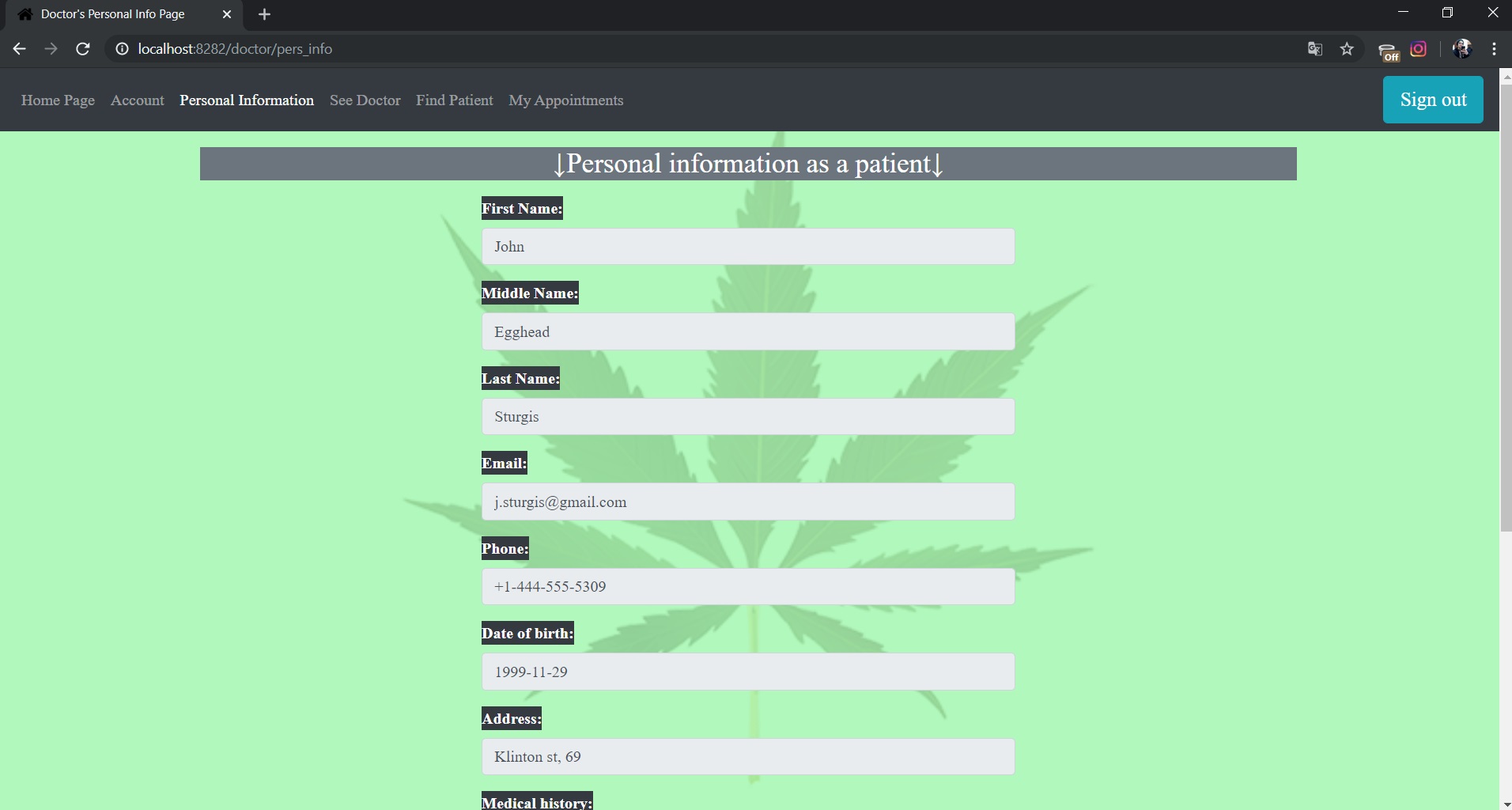
Task: Focus the Date of birth field
Action: tap(748, 672)
